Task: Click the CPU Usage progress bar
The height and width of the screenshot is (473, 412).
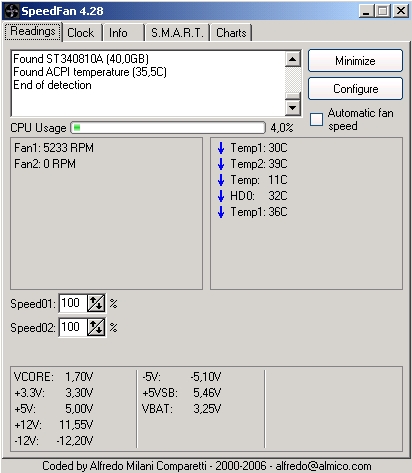Action: (168, 128)
